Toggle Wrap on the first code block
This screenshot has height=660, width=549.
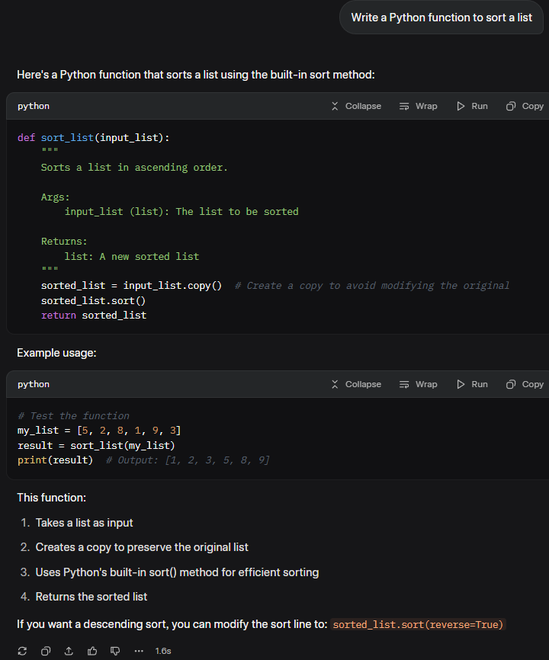pyautogui.click(x=418, y=106)
